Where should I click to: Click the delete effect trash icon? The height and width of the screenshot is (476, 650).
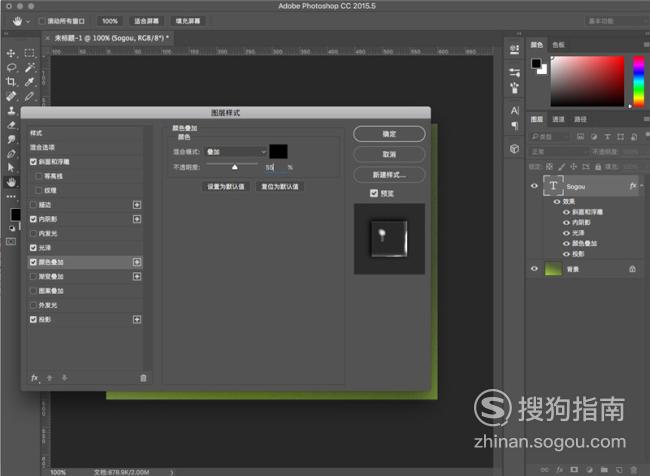(x=143, y=378)
